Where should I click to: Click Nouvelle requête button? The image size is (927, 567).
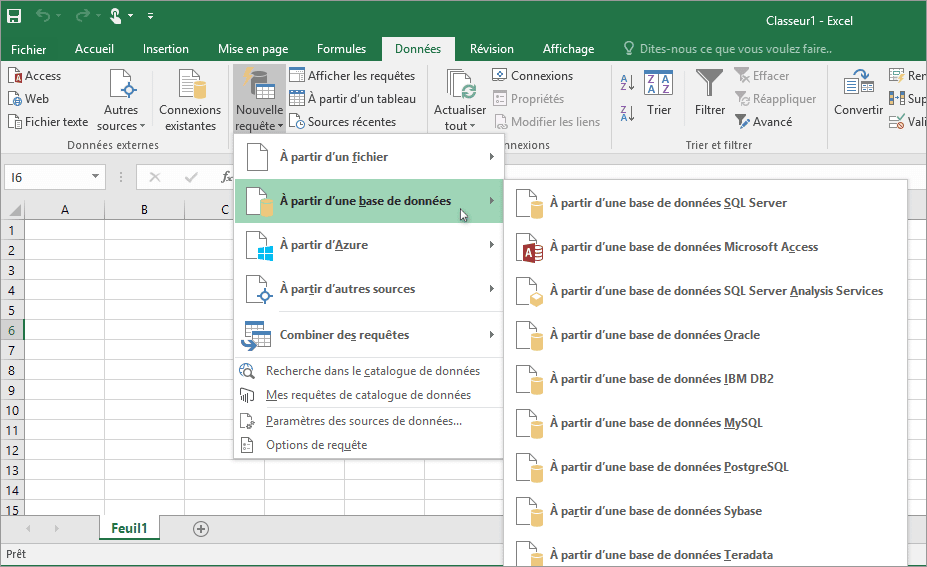tap(259, 99)
